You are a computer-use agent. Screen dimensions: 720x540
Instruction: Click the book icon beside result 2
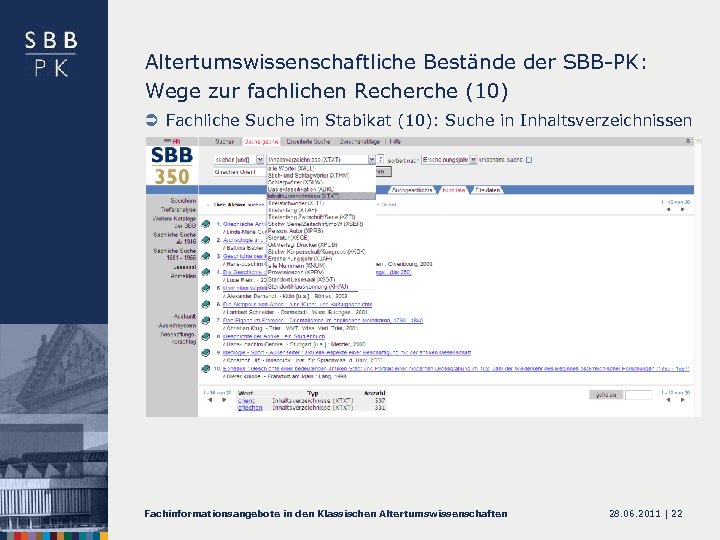[x=206, y=240]
